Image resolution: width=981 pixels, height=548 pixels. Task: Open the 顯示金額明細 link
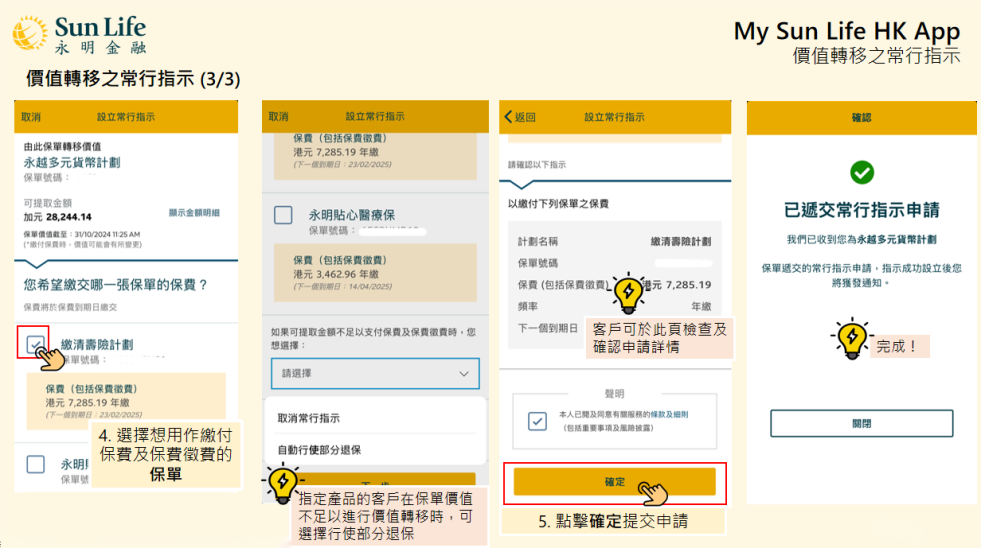pos(194,213)
